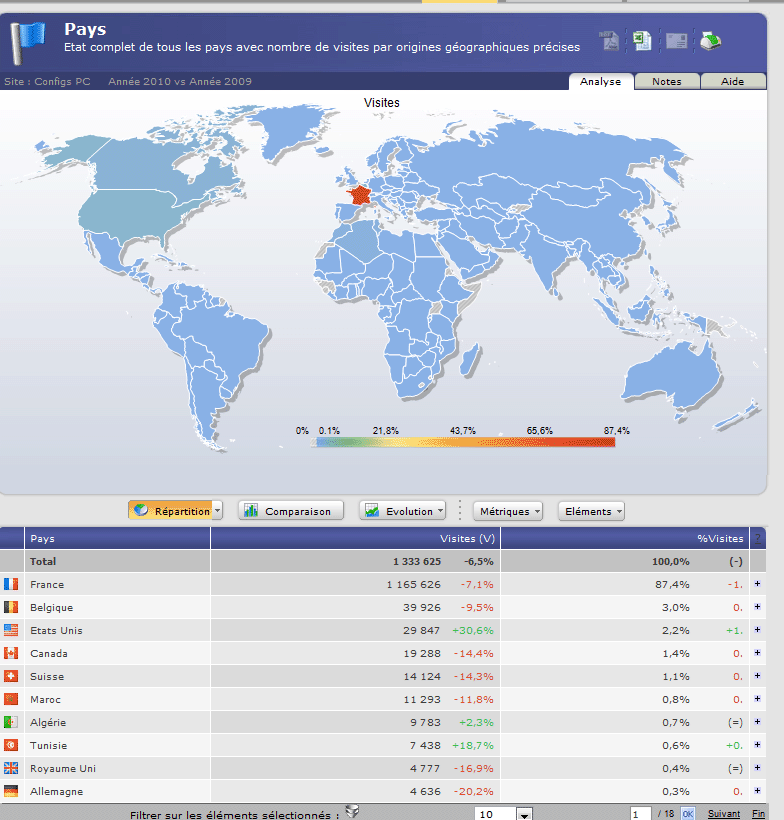Image resolution: width=784 pixels, height=820 pixels.
Task: Open the Aide tab
Action: tap(733, 82)
